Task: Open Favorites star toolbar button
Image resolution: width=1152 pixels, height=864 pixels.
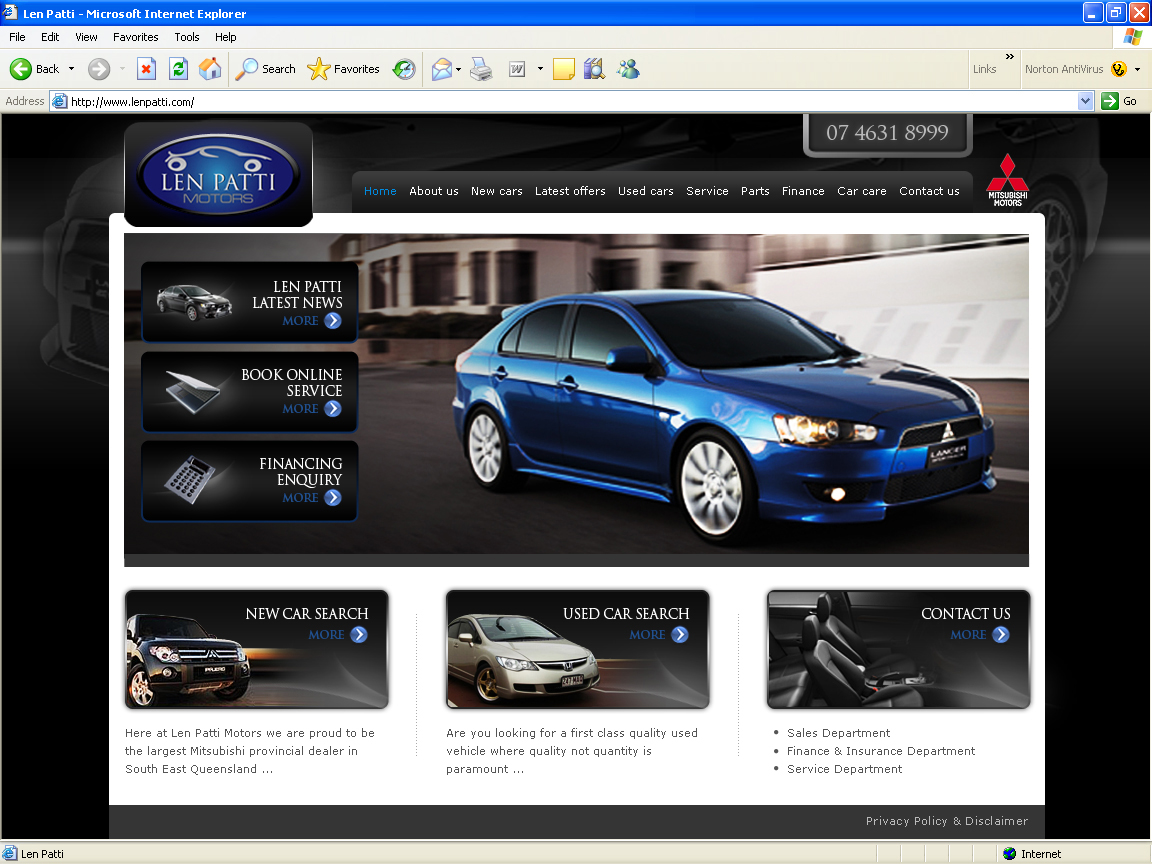Action: [343, 69]
